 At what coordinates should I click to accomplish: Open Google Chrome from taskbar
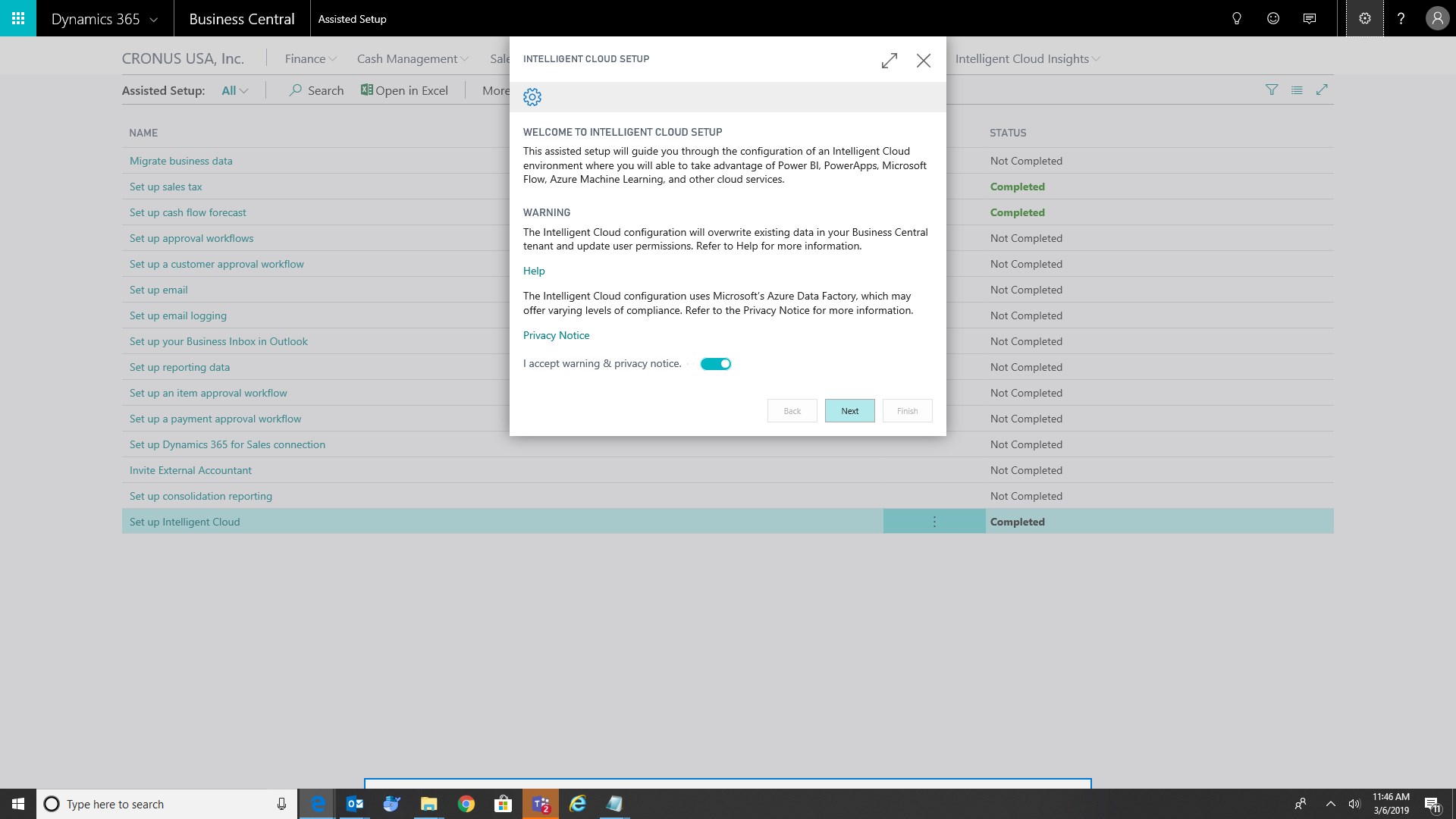coord(466,804)
